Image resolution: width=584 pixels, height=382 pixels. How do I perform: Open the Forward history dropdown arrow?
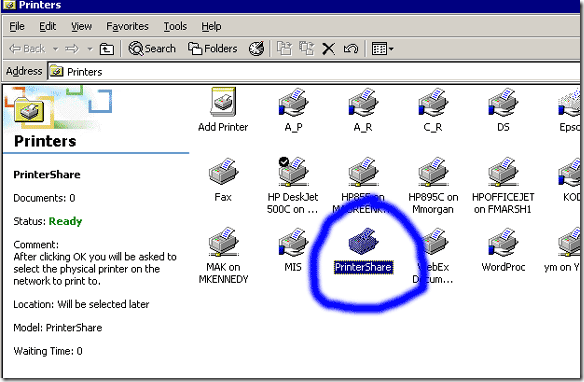tap(90, 49)
